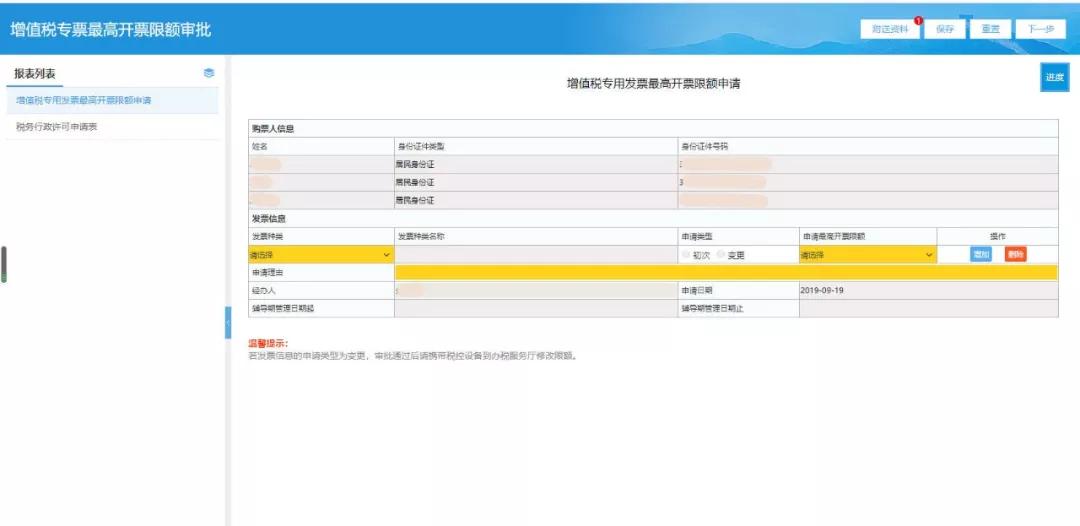Click the 附送资料 button
The height and width of the screenshot is (526, 1080).
click(890, 30)
